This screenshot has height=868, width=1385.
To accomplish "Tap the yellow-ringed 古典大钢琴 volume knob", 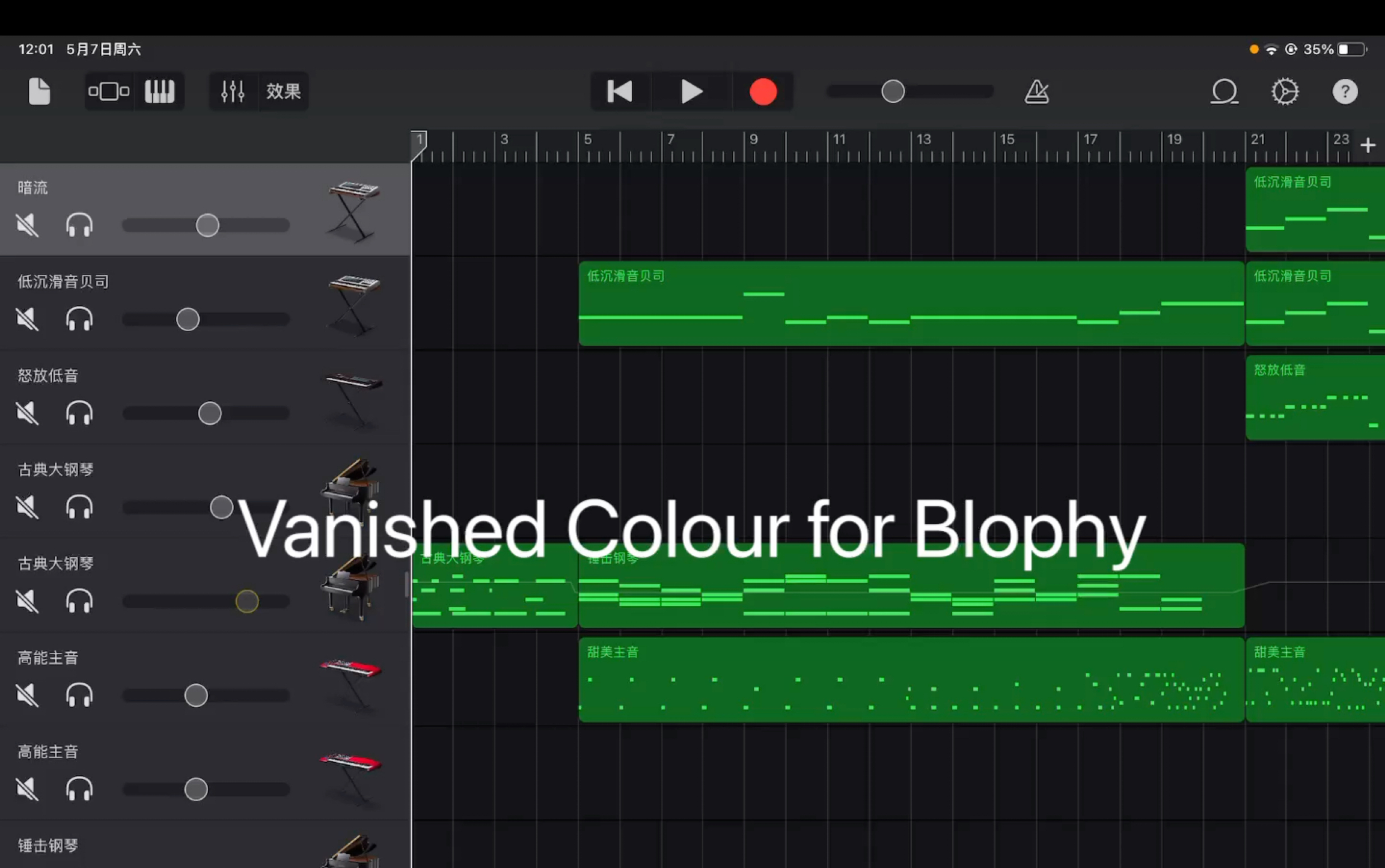I will (x=247, y=601).
